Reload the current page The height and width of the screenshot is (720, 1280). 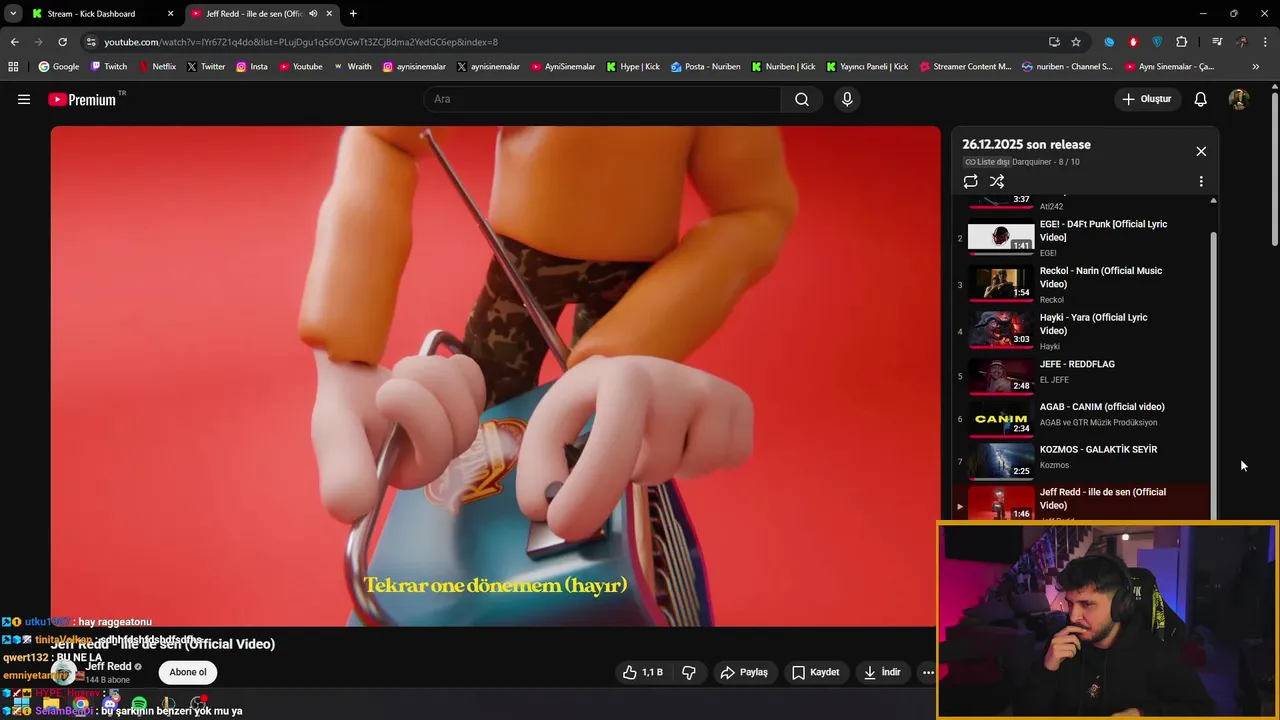[62, 42]
